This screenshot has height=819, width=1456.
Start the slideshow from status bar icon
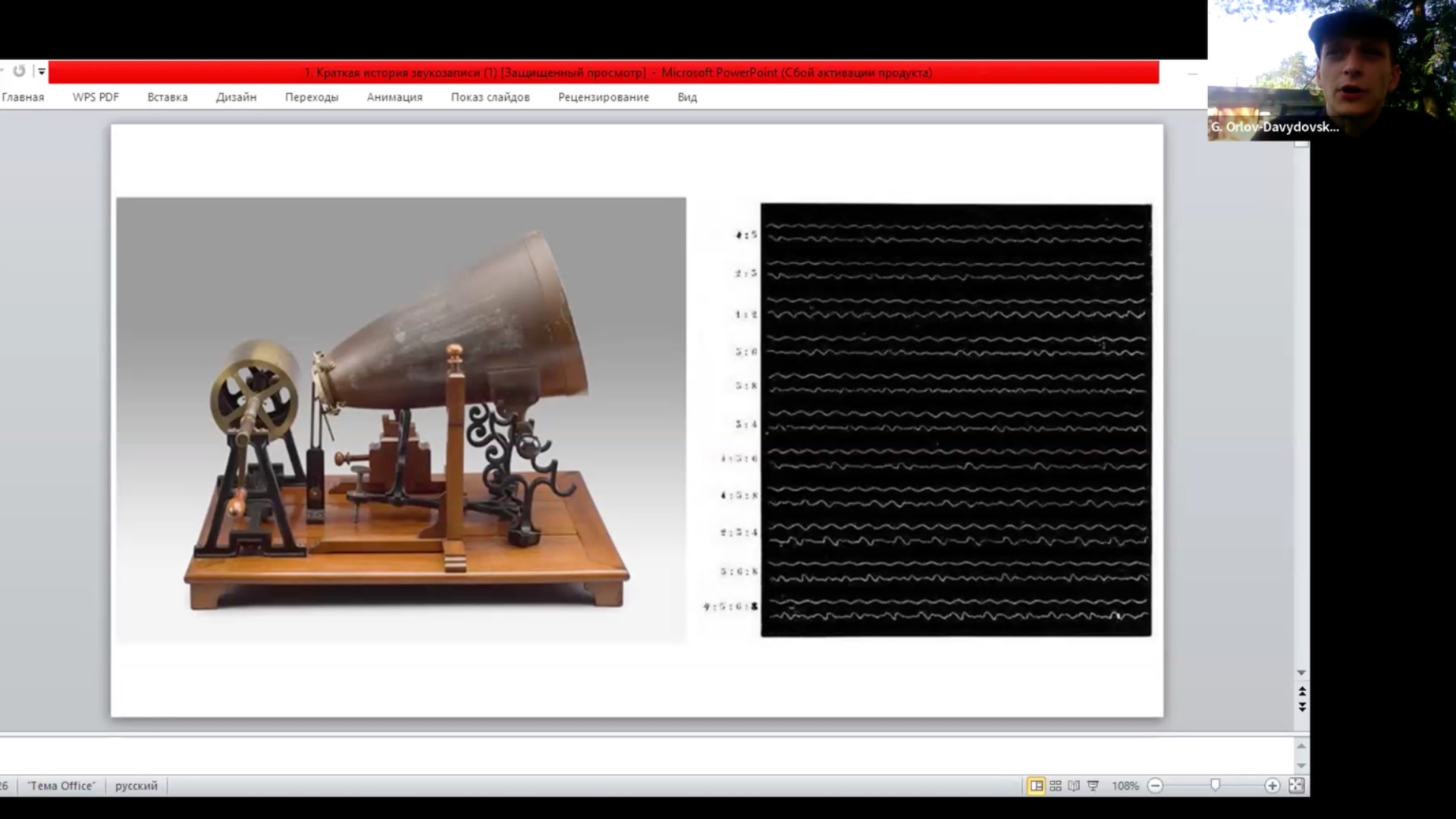pyautogui.click(x=1093, y=786)
